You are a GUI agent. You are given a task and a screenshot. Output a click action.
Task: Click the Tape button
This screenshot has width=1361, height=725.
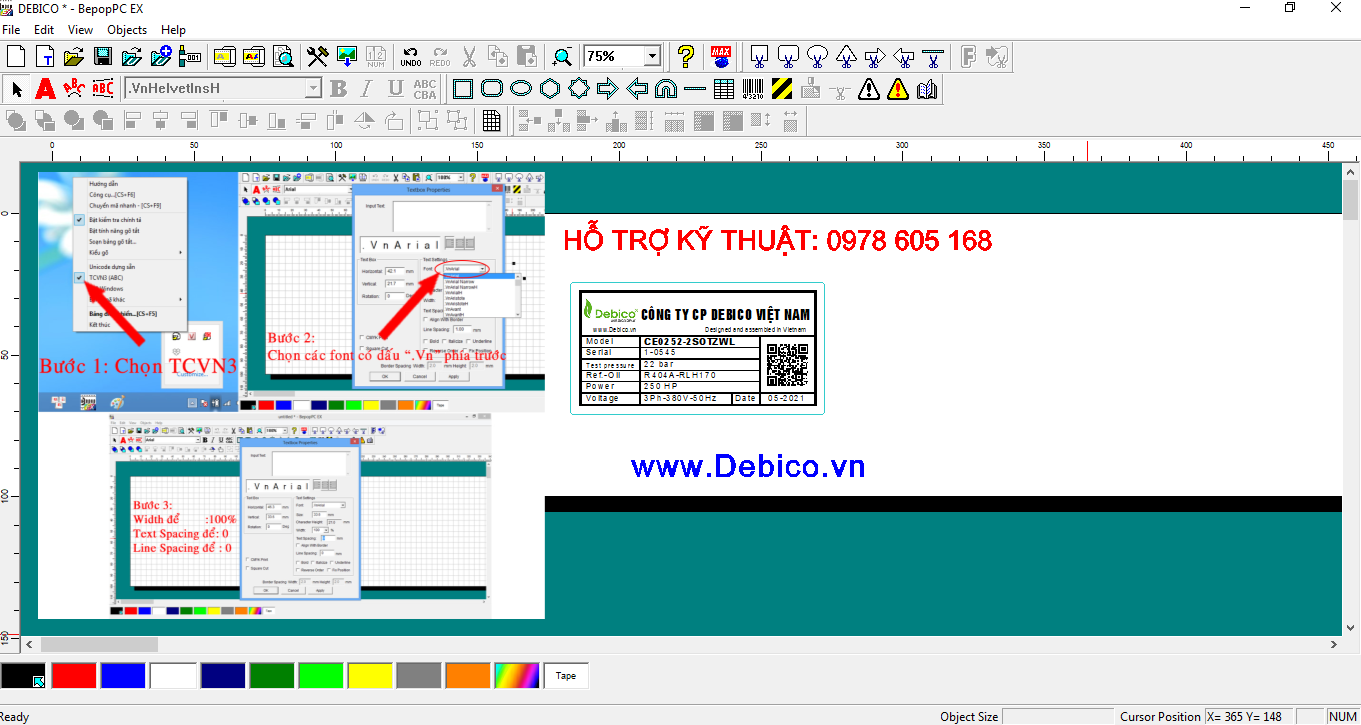565,675
